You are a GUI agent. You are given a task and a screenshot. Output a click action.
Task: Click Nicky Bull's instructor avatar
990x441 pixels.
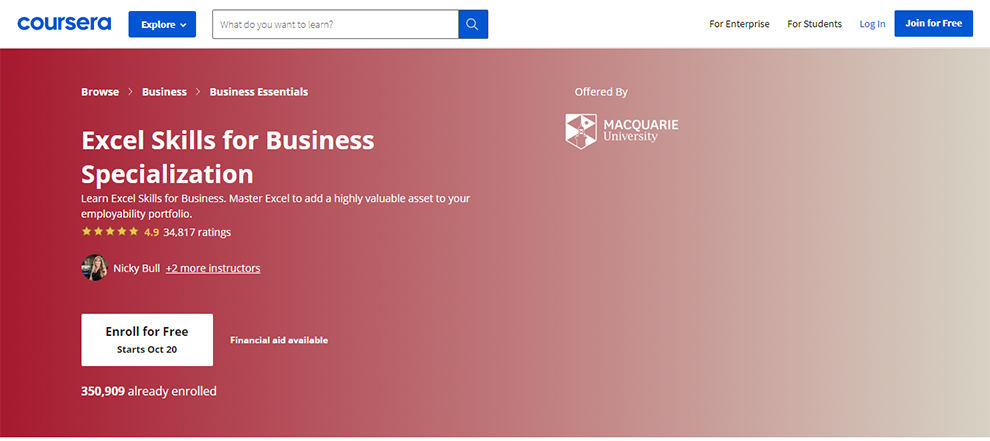[x=94, y=268]
